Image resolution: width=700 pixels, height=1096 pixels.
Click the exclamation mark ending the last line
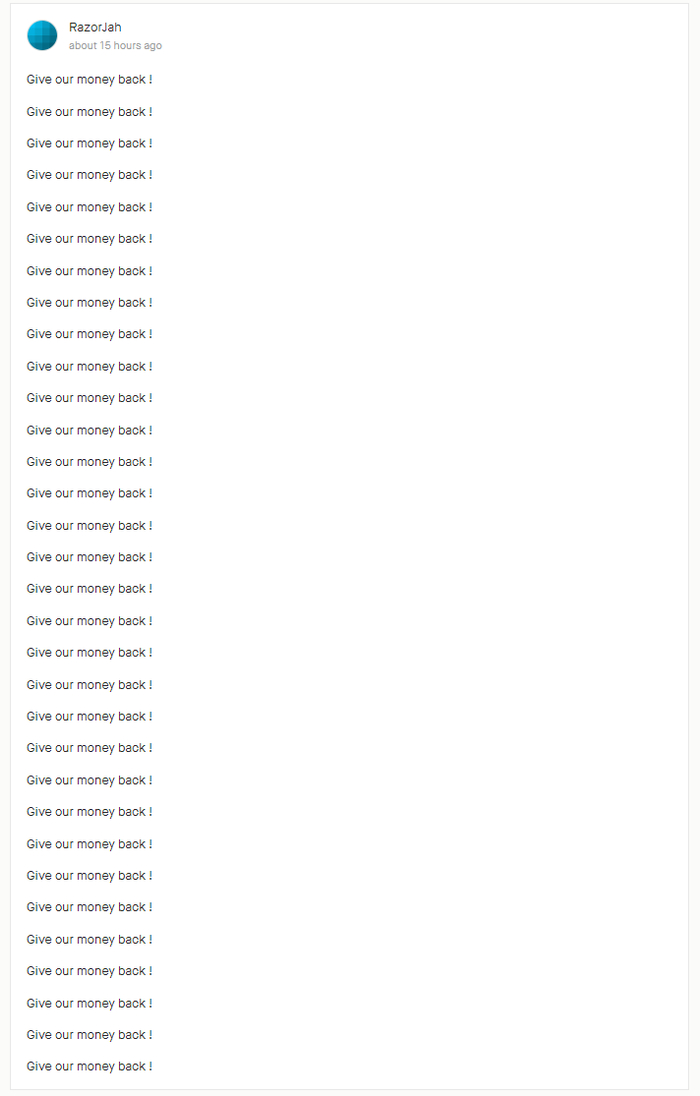pyautogui.click(x=150, y=1066)
